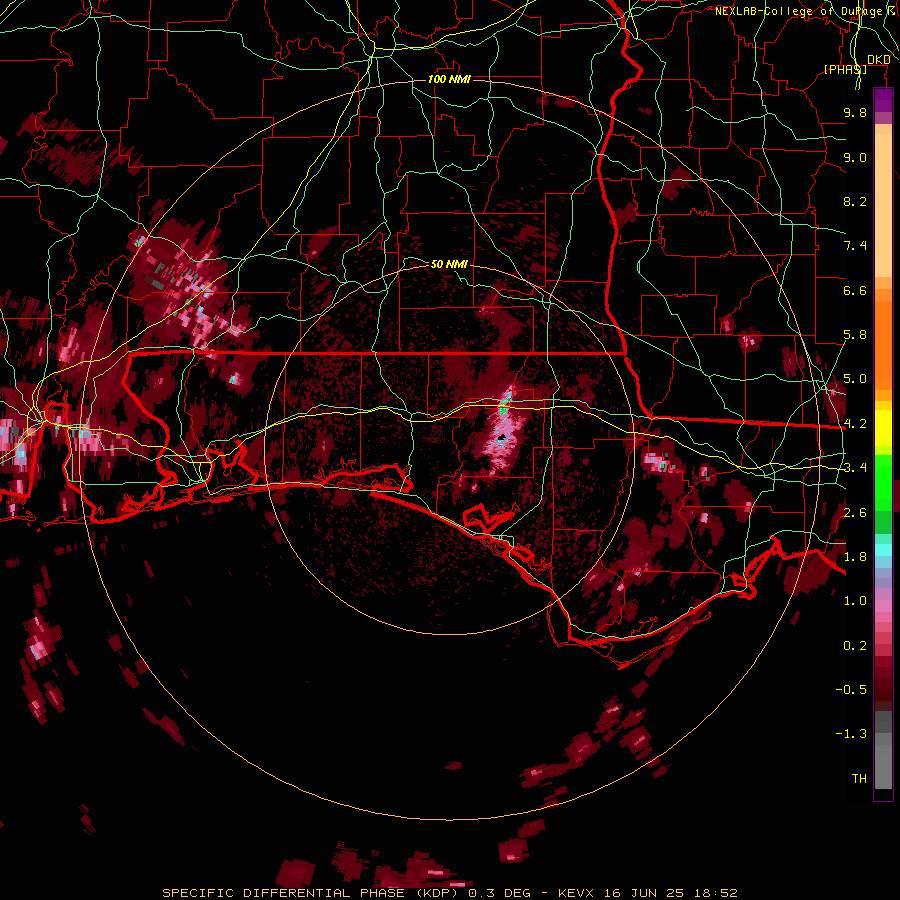The height and width of the screenshot is (900, 900).
Task: Click the 6.6 scale label
Action: 855,290
